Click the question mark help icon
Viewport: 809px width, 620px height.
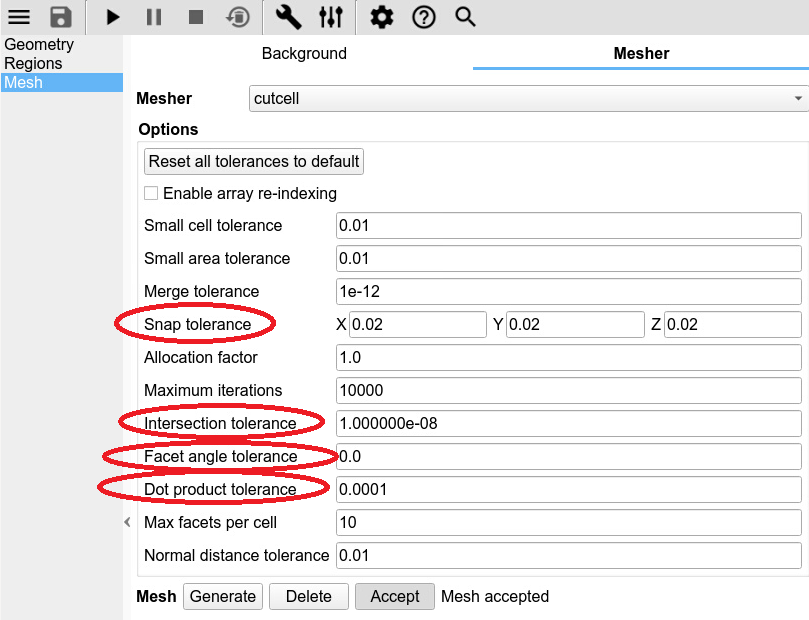[x=424, y=17]
